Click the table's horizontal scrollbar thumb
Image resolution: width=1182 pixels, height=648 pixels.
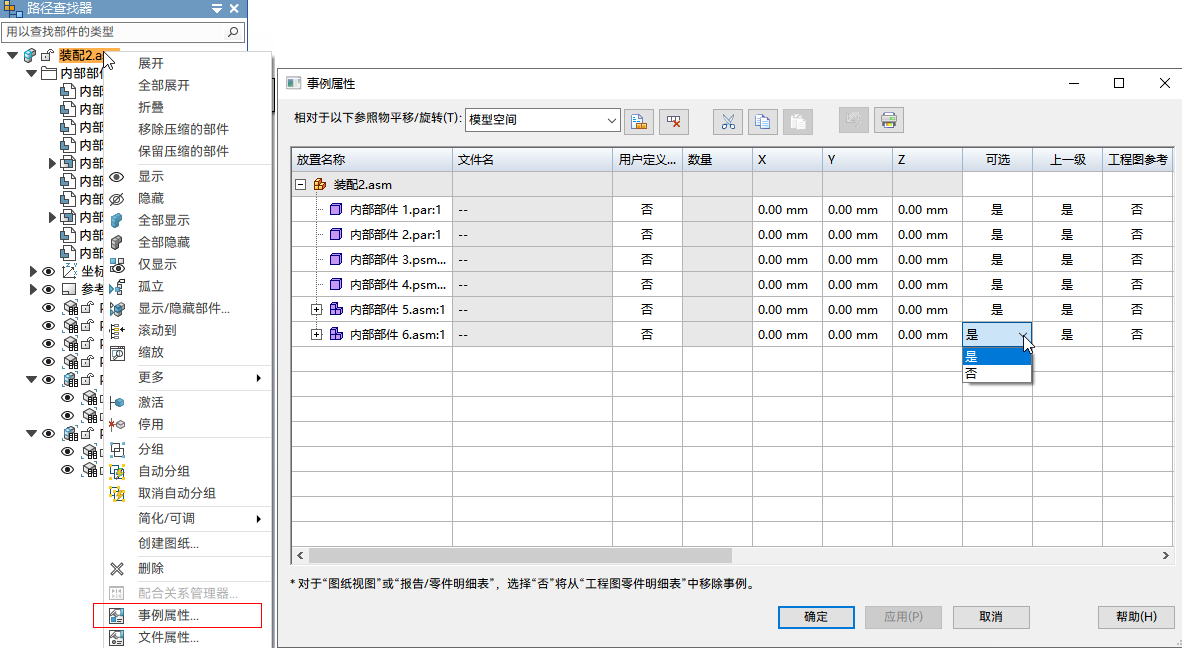(x=520, y=555)
